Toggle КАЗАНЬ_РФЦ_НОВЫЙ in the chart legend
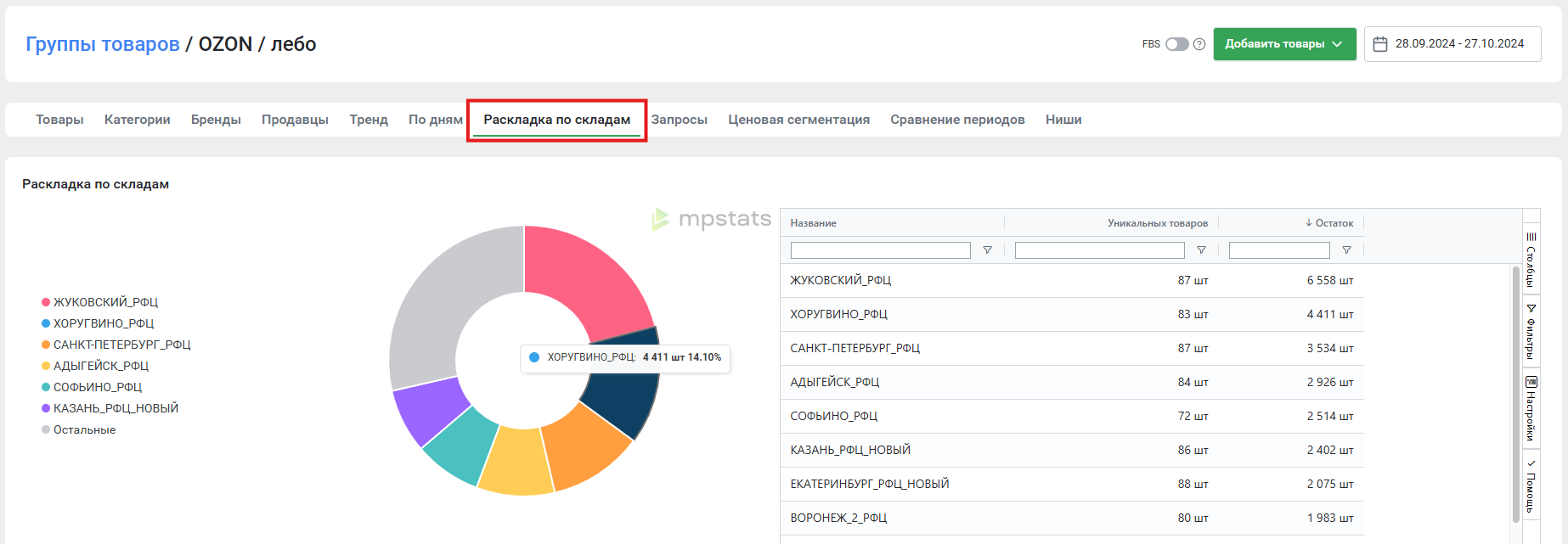This screenshot has height=544, width=1568. click(x=110, y=408)
